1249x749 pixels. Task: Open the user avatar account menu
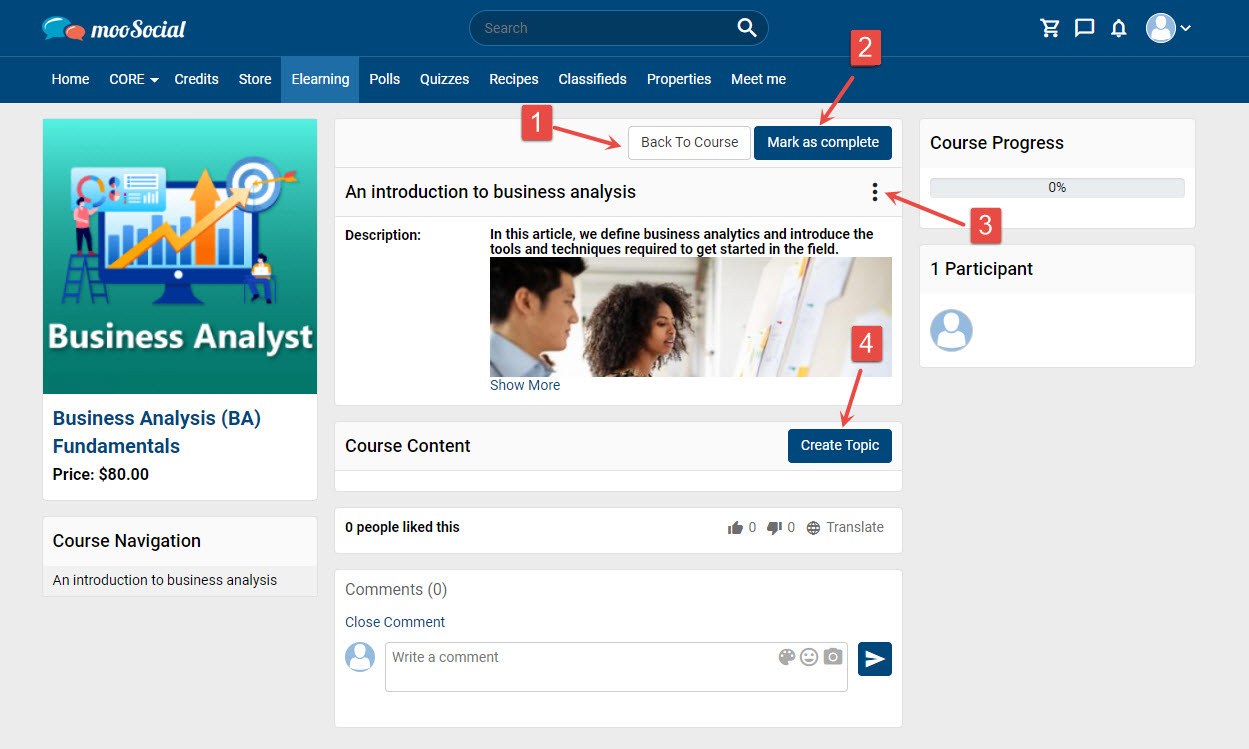click(1168, 28)
